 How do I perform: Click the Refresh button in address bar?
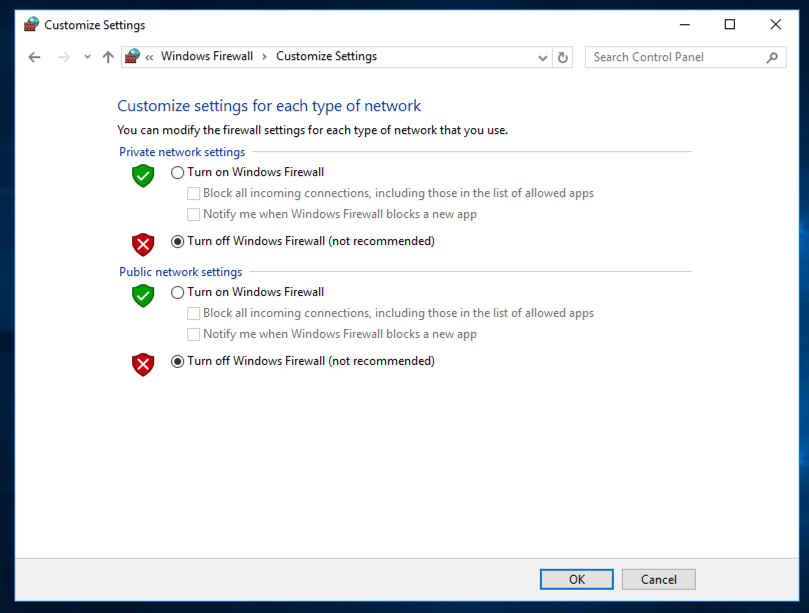pos(563,58)
